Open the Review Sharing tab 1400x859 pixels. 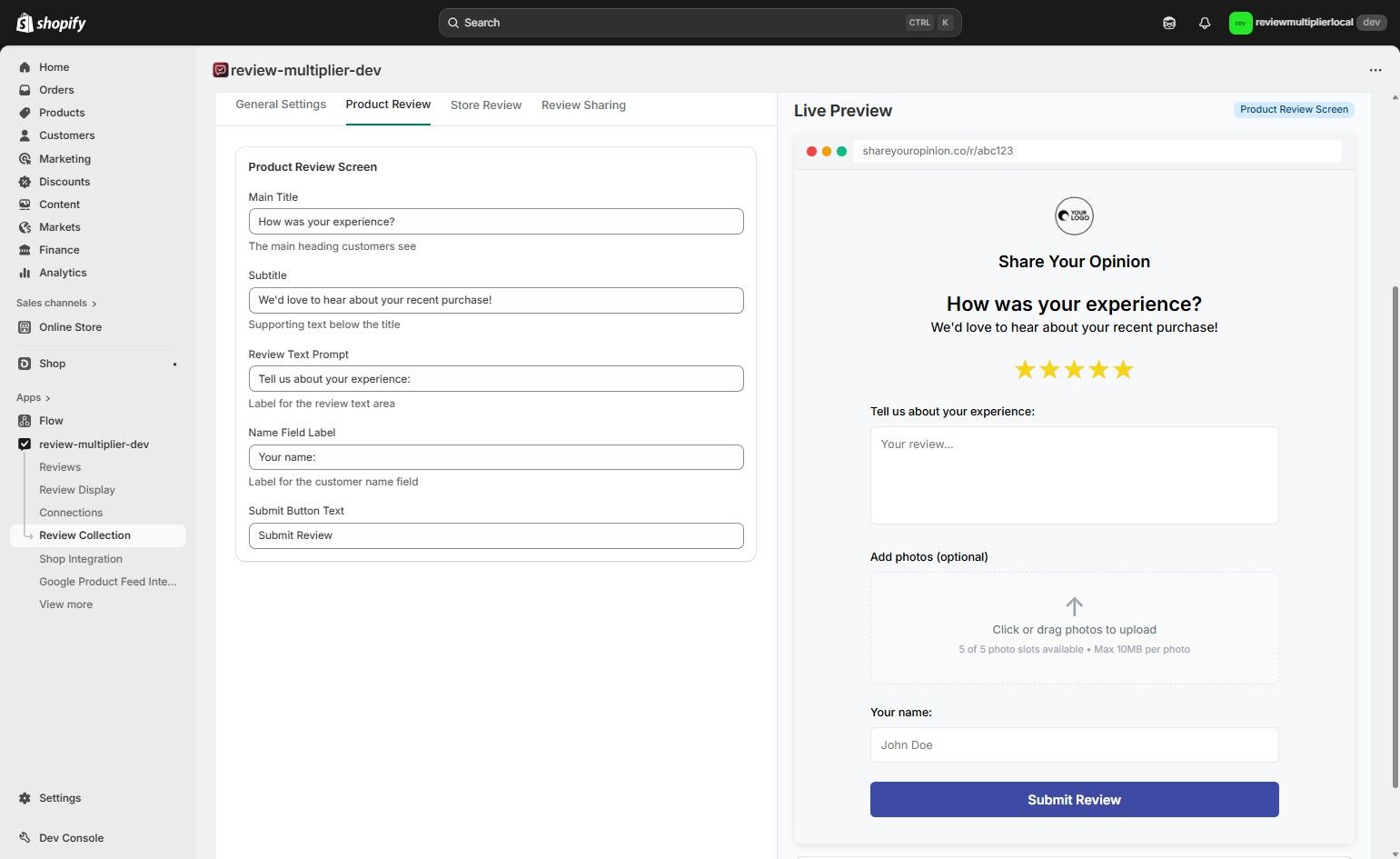pos(583,105)
